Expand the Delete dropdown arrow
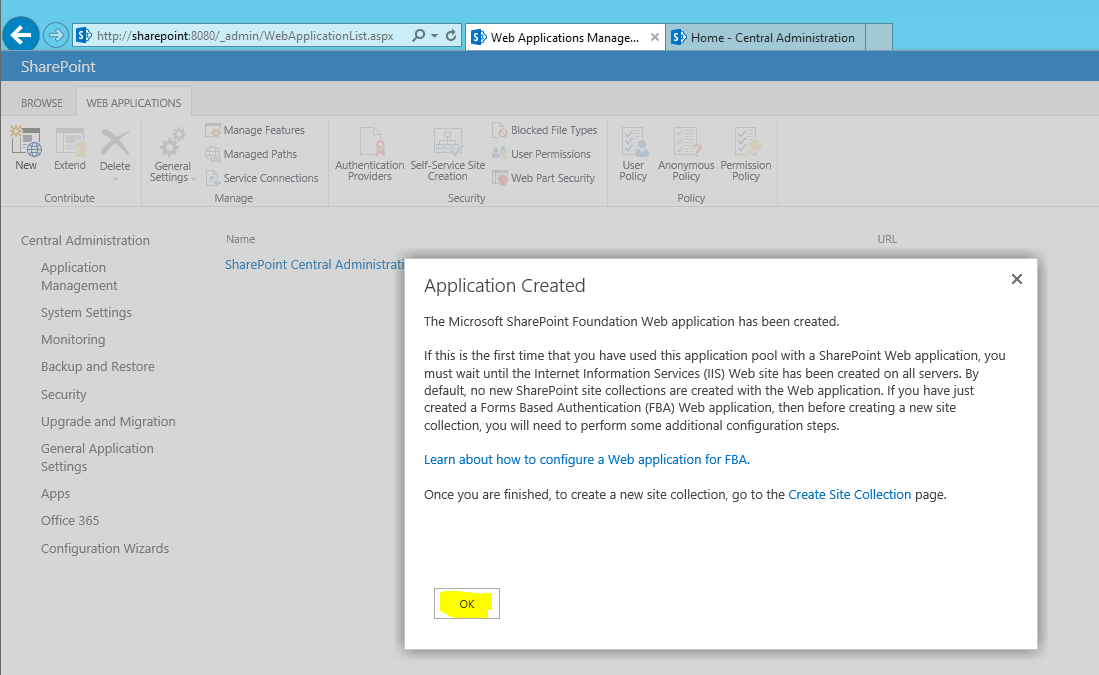 pyautogui.click(x=115, y=179)
